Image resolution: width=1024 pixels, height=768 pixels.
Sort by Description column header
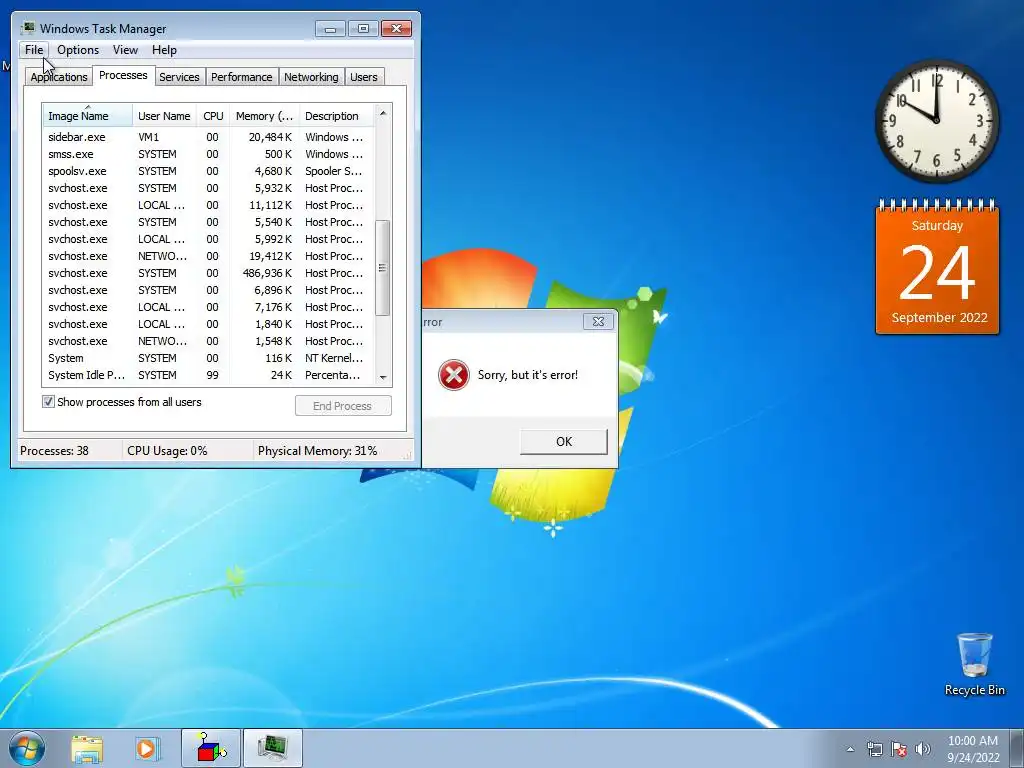pyautogui.click(x=336, y=116)
